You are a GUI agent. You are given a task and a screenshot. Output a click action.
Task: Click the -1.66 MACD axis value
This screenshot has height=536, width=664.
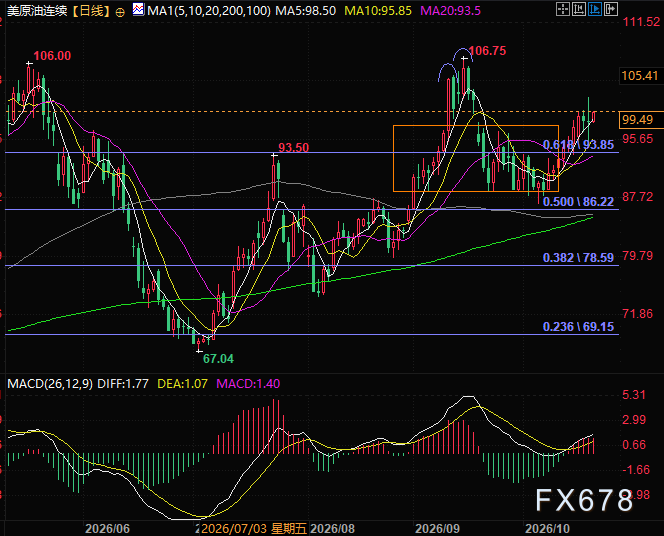[636, 470]
